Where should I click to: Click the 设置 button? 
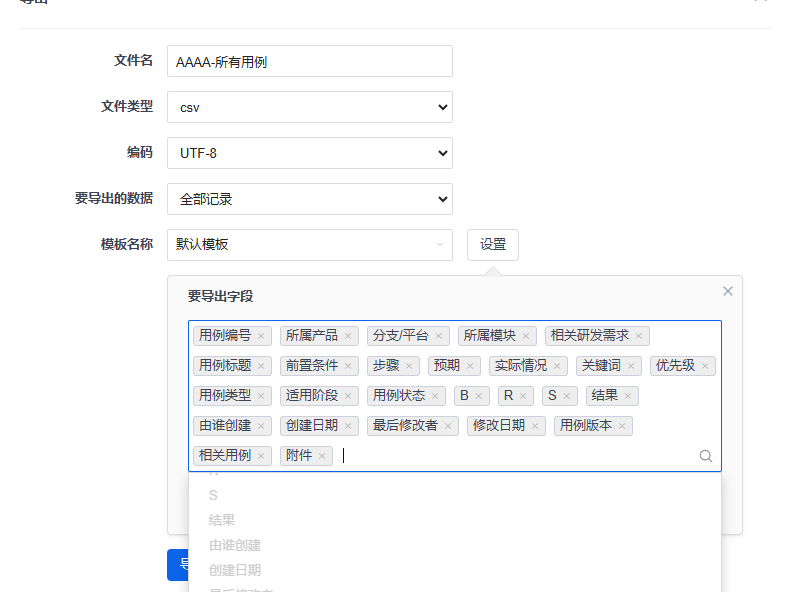(493, 245)
